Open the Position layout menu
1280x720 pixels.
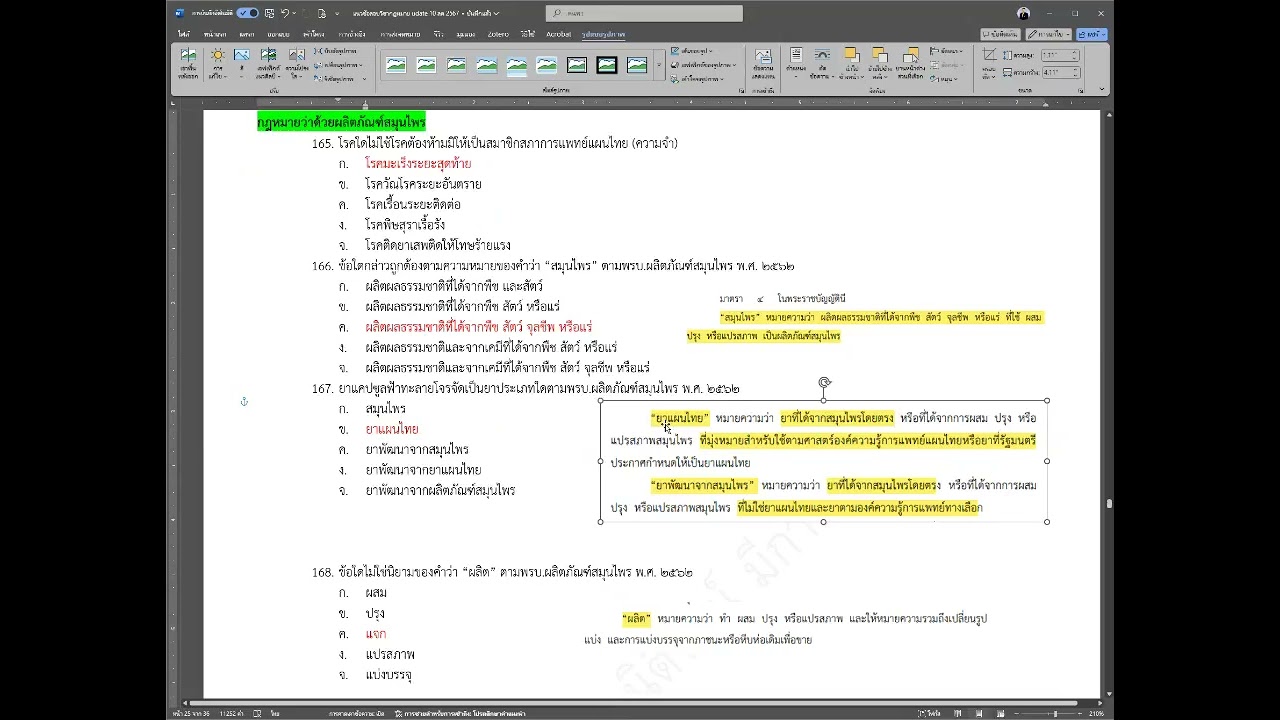click(x=797, y=64)
